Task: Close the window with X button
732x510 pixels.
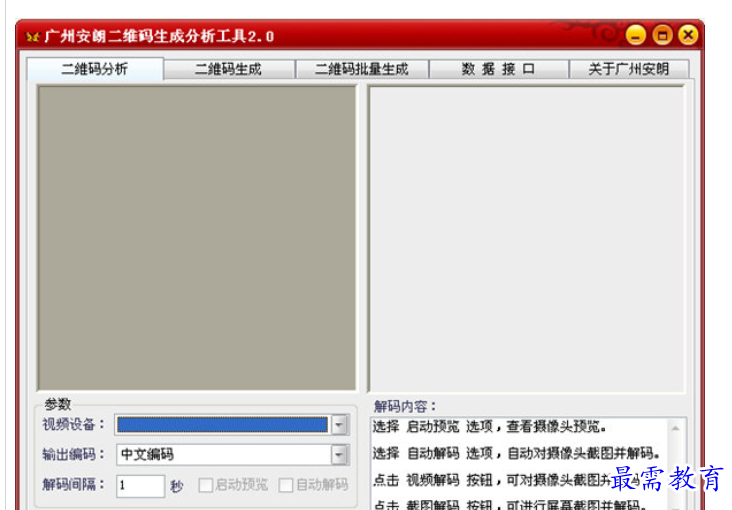Action: pyautogui.click(x=688, y=35)
